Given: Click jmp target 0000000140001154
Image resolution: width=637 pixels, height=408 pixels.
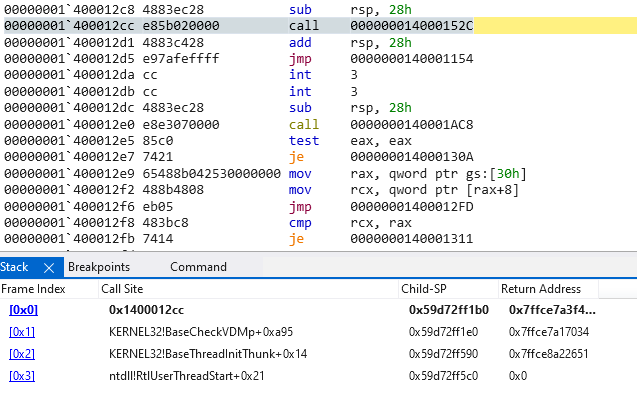Looking at the screenshot, I should 412,59.
